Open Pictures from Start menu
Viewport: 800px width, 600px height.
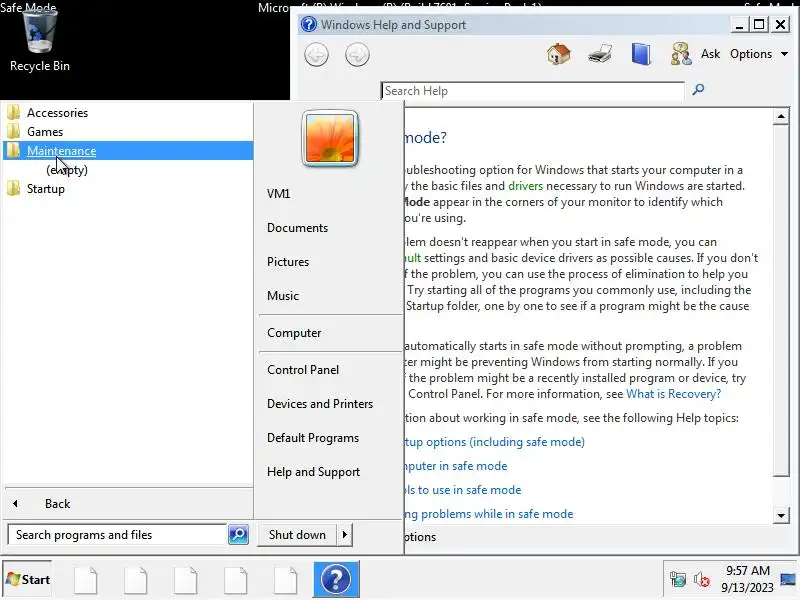288,262
